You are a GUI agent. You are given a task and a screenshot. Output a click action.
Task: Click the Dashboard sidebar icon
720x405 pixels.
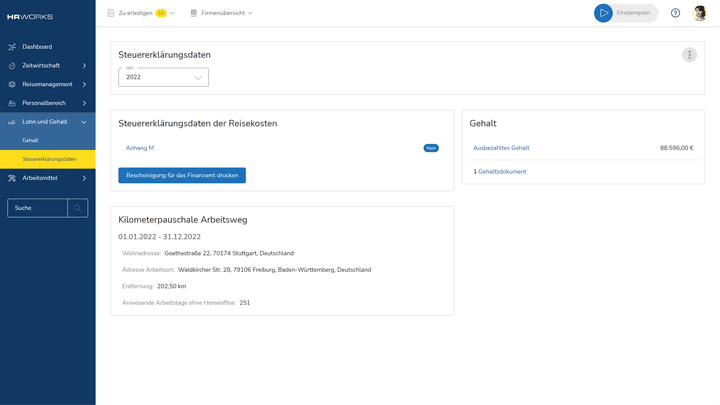point(12,47)
